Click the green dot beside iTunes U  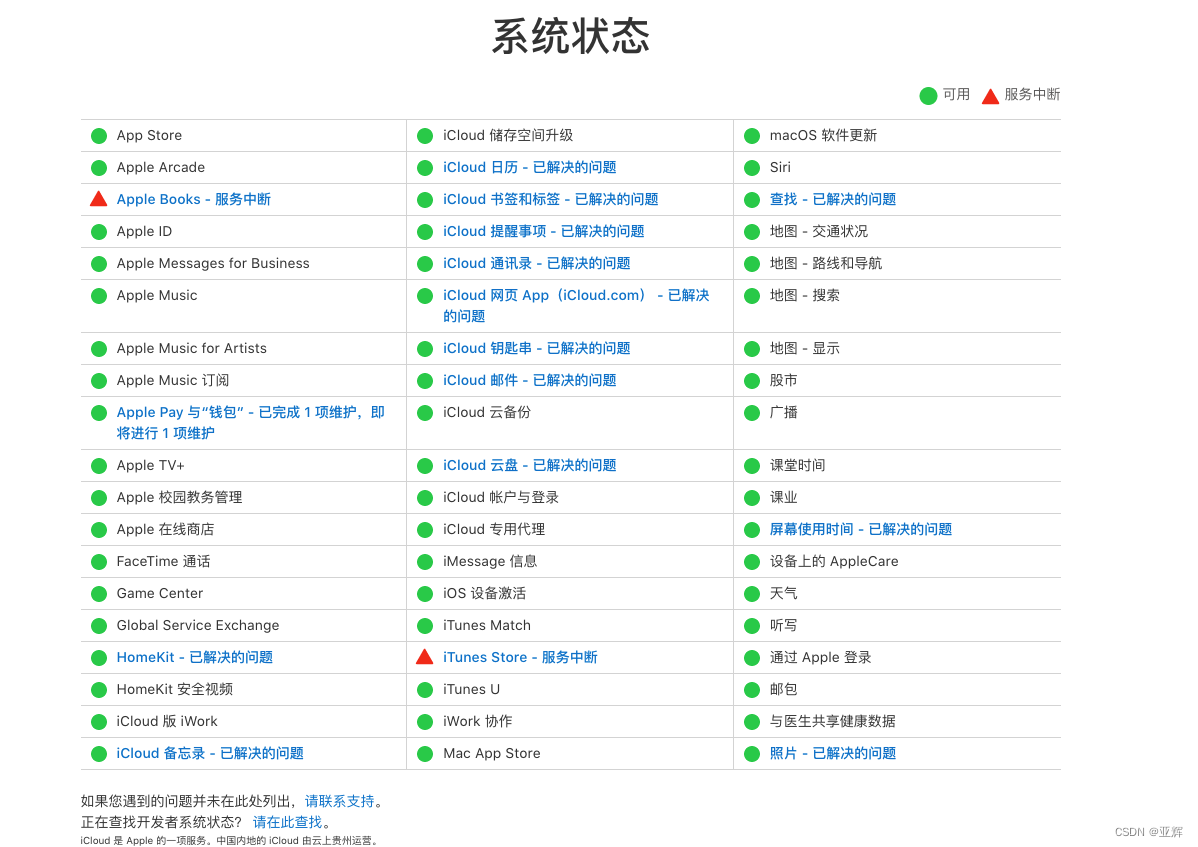[426, 690]
